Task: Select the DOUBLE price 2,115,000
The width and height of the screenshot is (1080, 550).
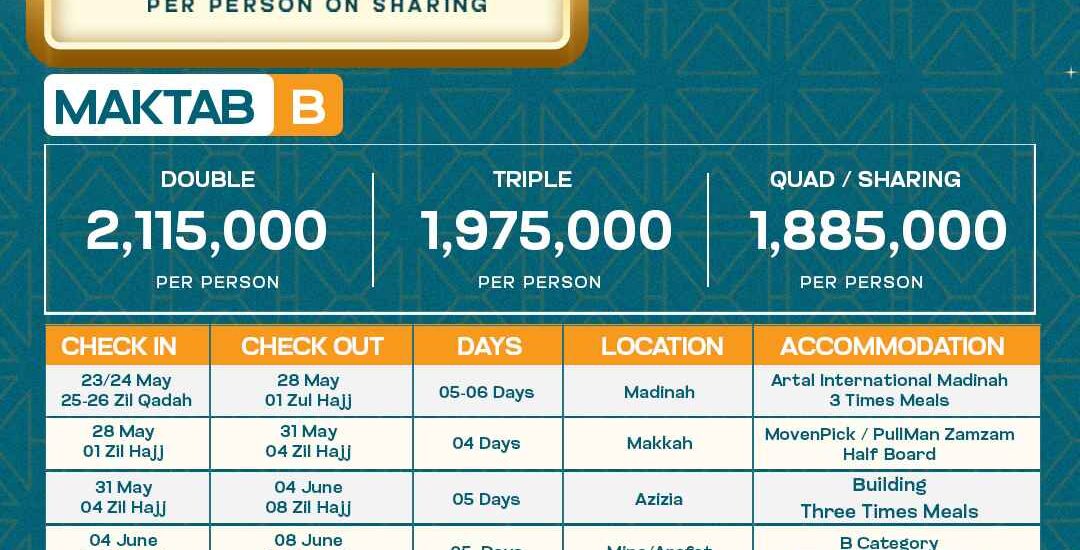Action: [207, 231]
